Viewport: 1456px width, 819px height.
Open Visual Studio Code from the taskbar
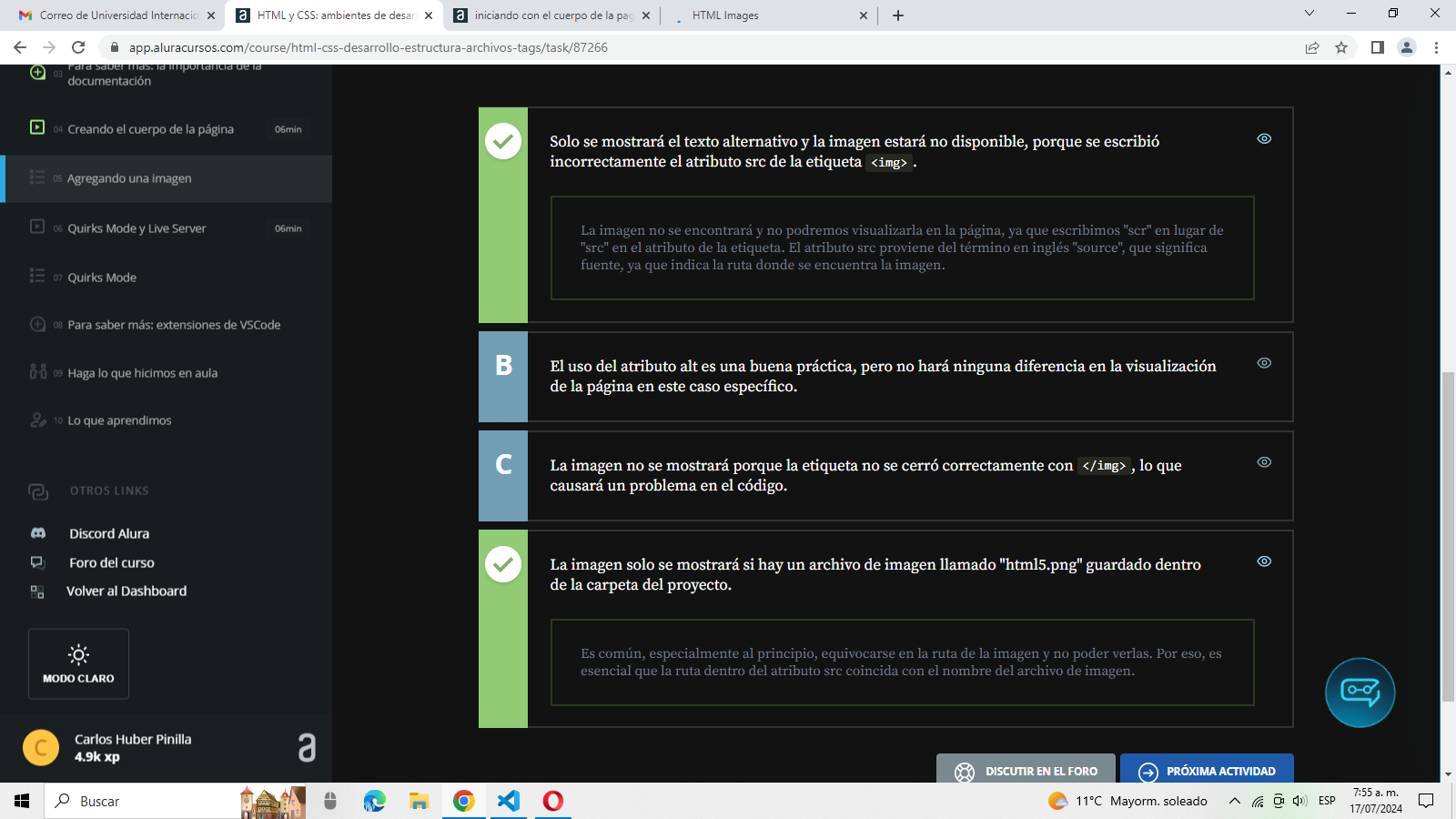click(509, 801)
